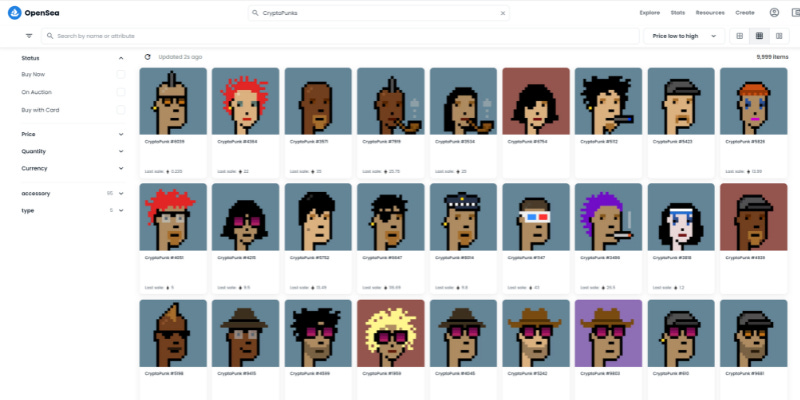Open the wallet icon in the header
This screenshot has width=800, height=400.
[795, 13]
